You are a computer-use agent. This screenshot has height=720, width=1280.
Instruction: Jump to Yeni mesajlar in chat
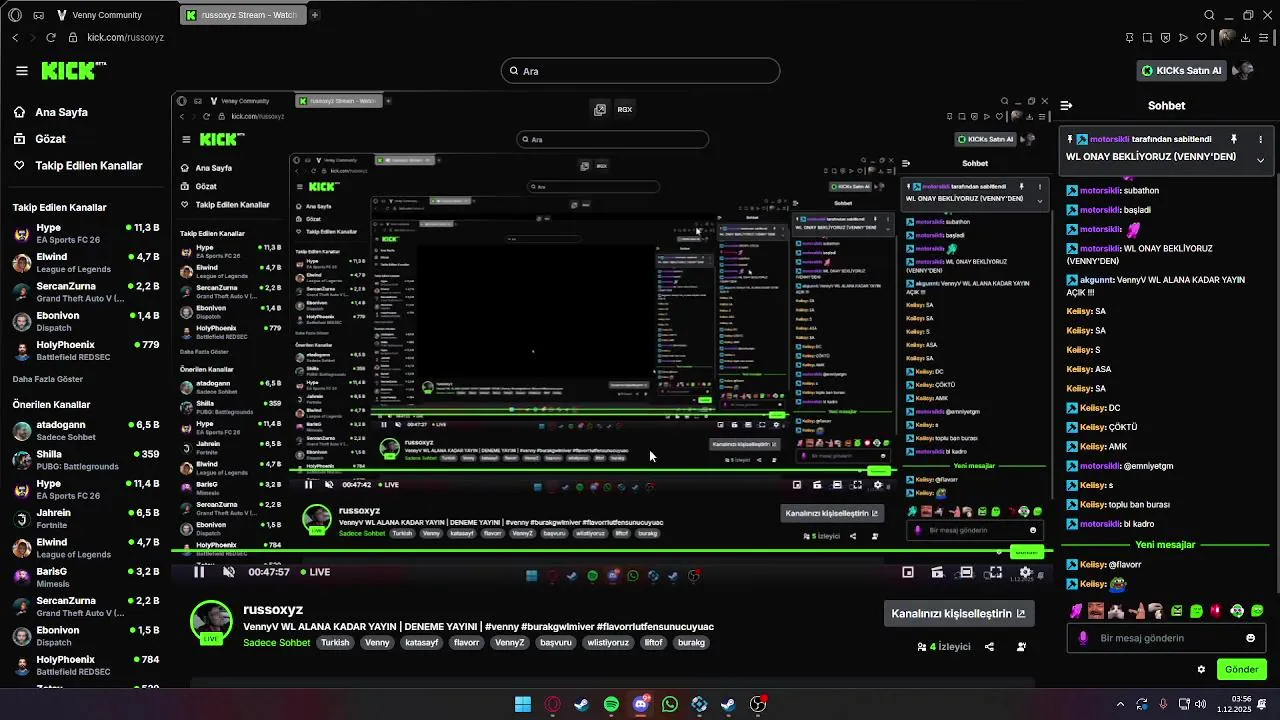point(1165,545)
